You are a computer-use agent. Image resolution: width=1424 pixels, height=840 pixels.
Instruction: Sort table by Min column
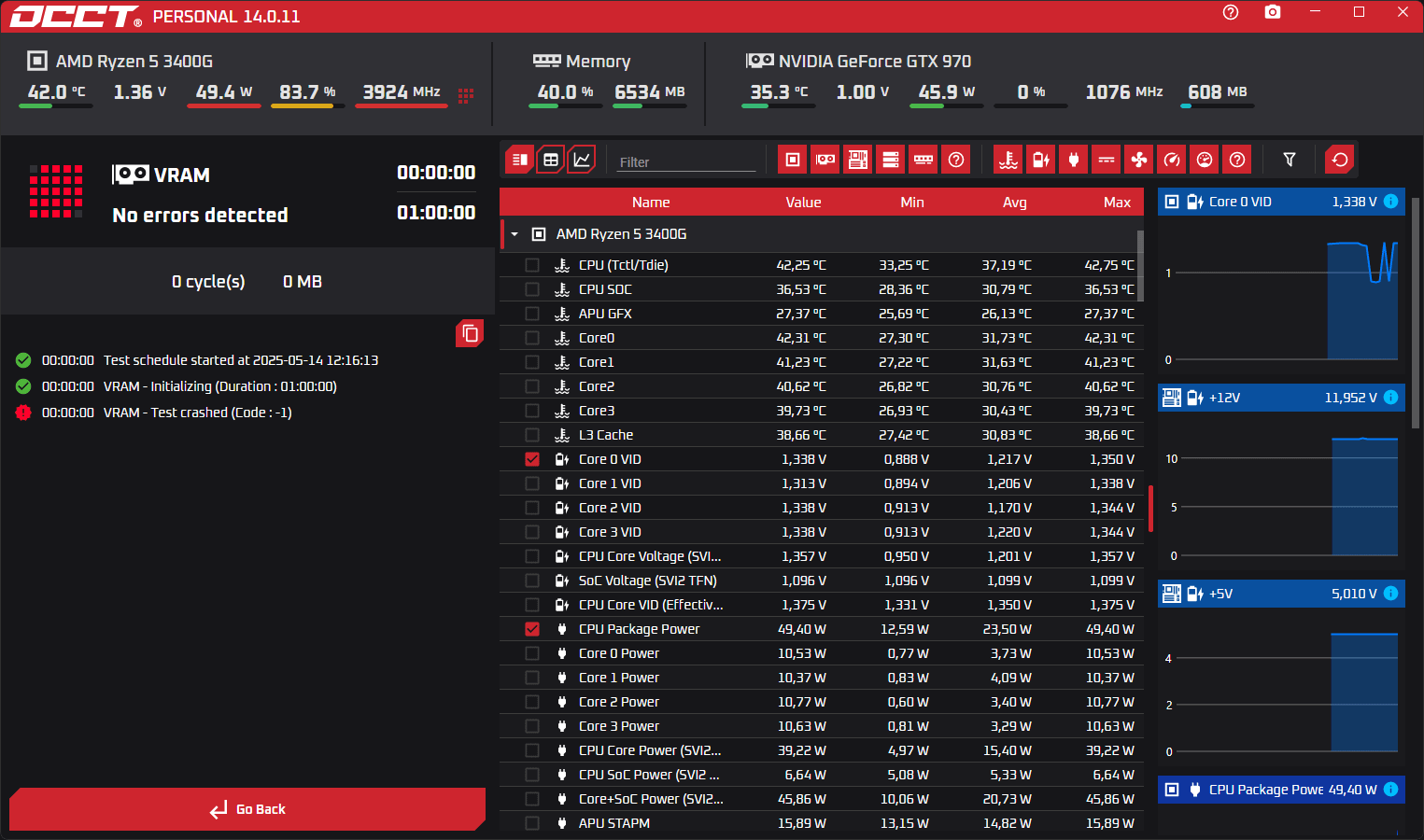point(912,203)
